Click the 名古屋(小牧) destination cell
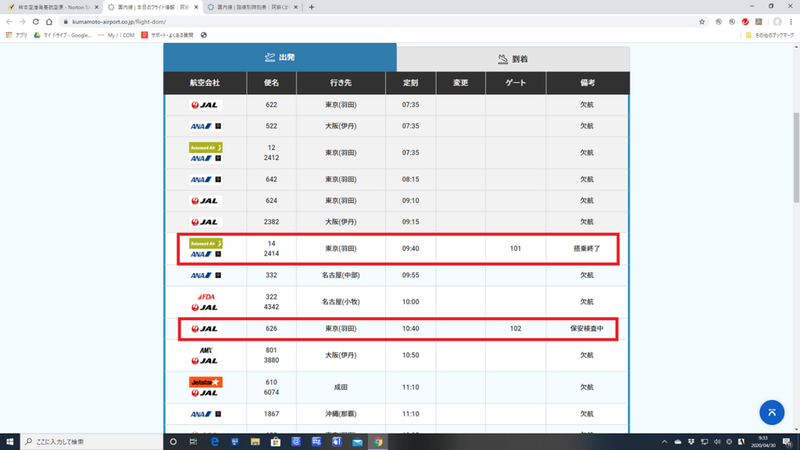800x450 pixels. pos(341,302)
